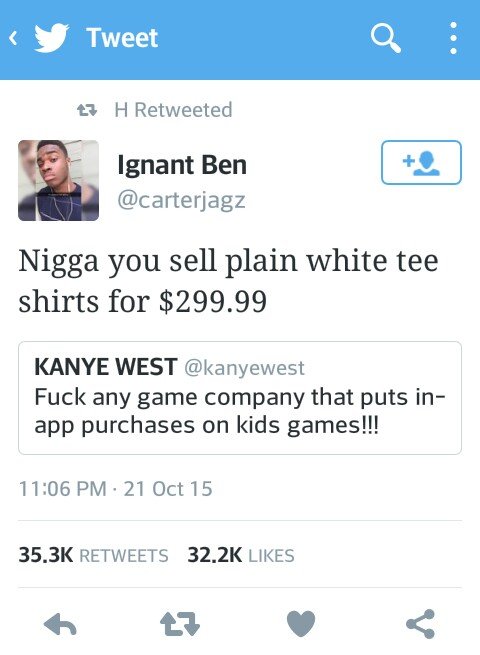Open the search magnifier icon

pyautogui.click(x=386, y=38)
